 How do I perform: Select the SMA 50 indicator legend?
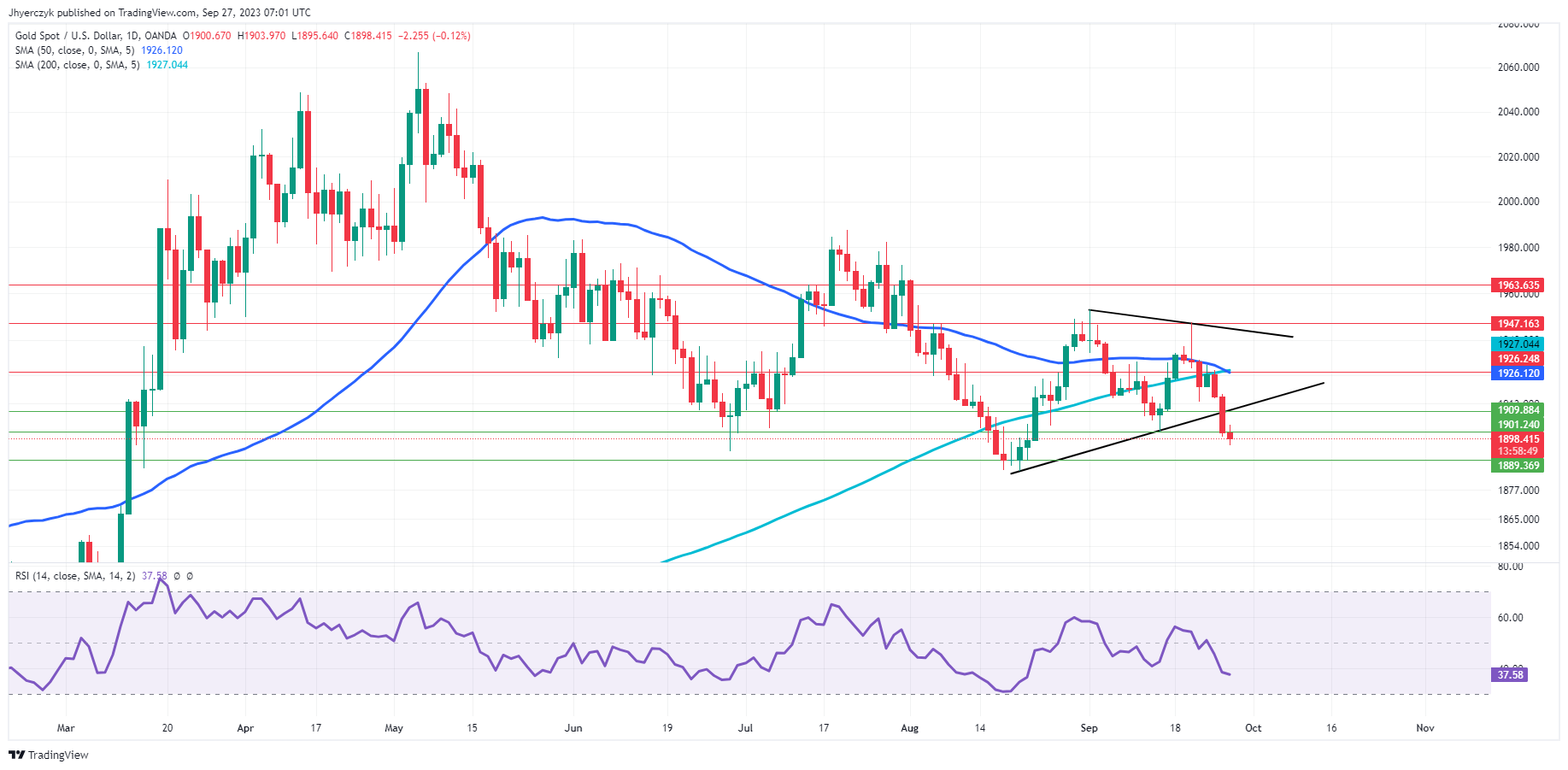(75, 50)
